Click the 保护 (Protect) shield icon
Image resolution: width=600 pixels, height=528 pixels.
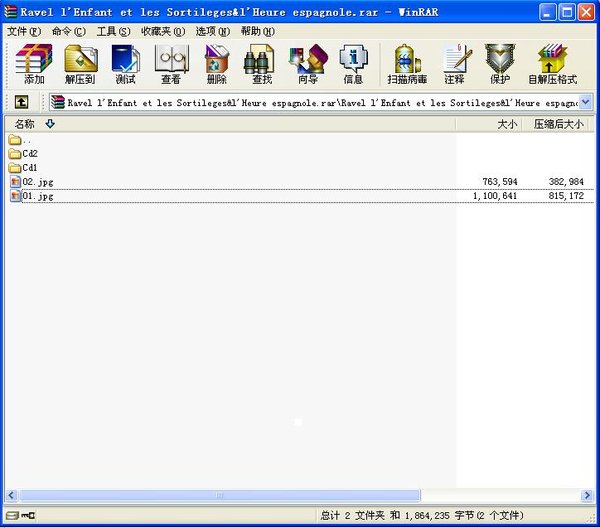point(500,64)
